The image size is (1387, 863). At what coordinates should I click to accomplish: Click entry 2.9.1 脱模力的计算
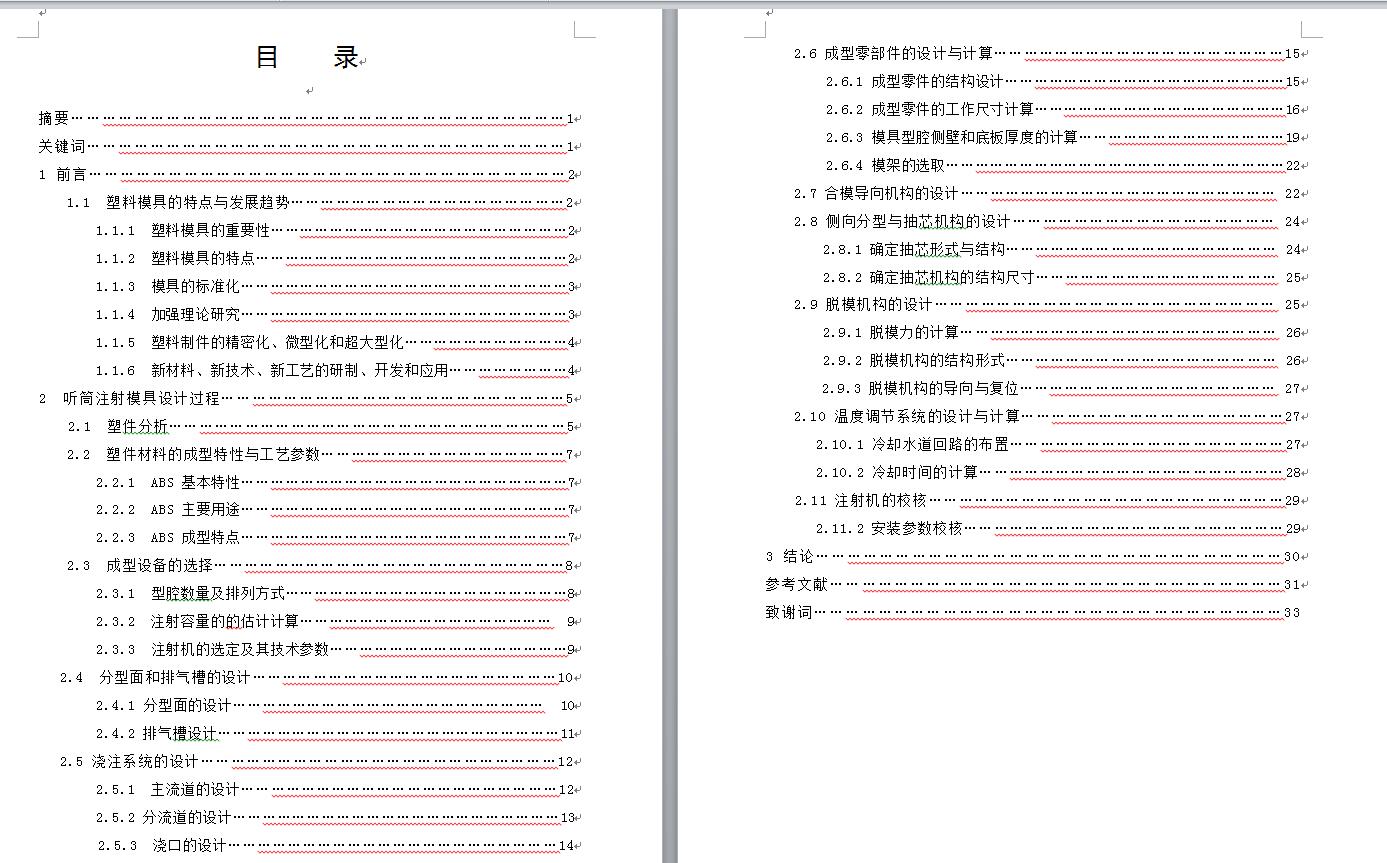click(1062, 332)
